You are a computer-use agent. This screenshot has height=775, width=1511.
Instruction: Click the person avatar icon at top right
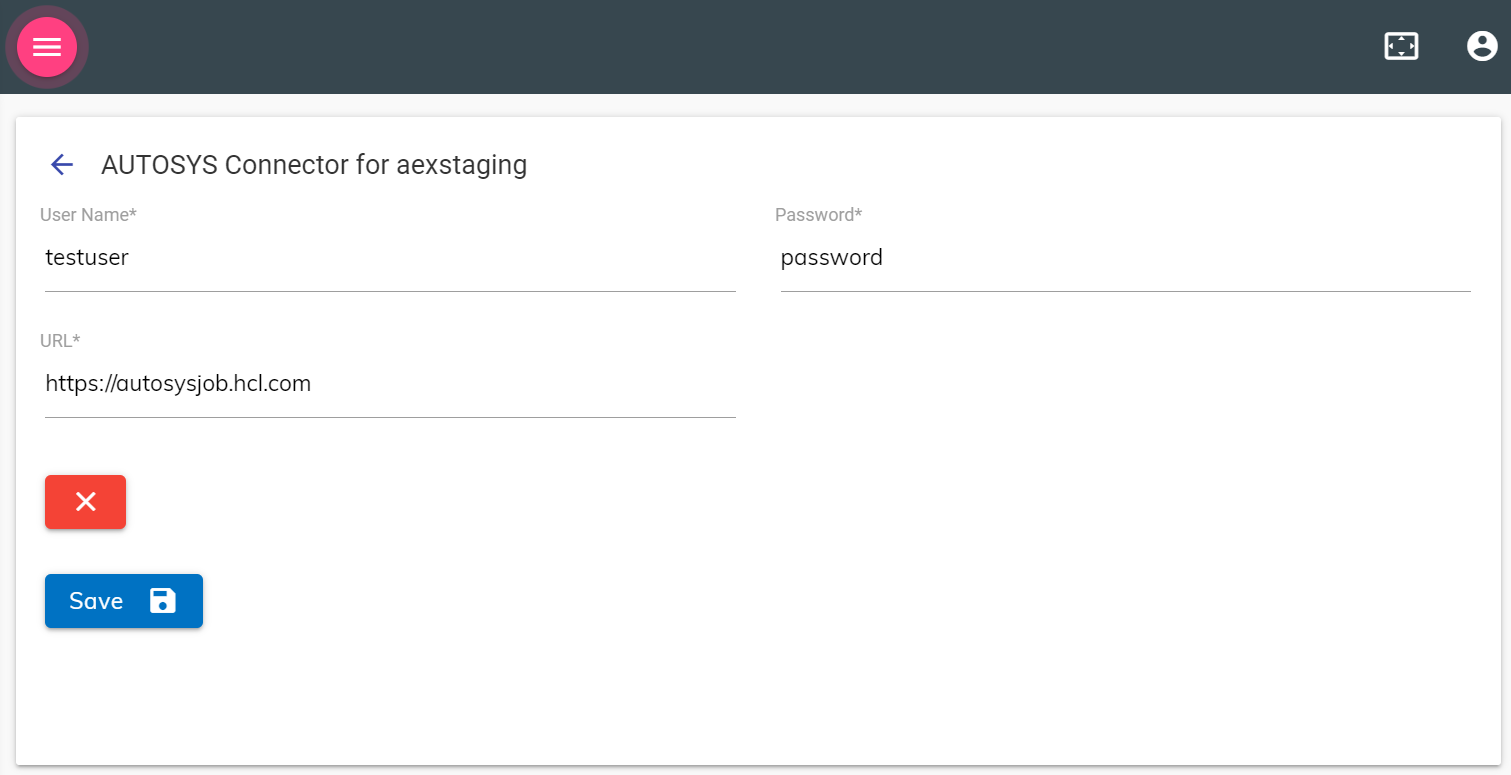pos(1482,46)
